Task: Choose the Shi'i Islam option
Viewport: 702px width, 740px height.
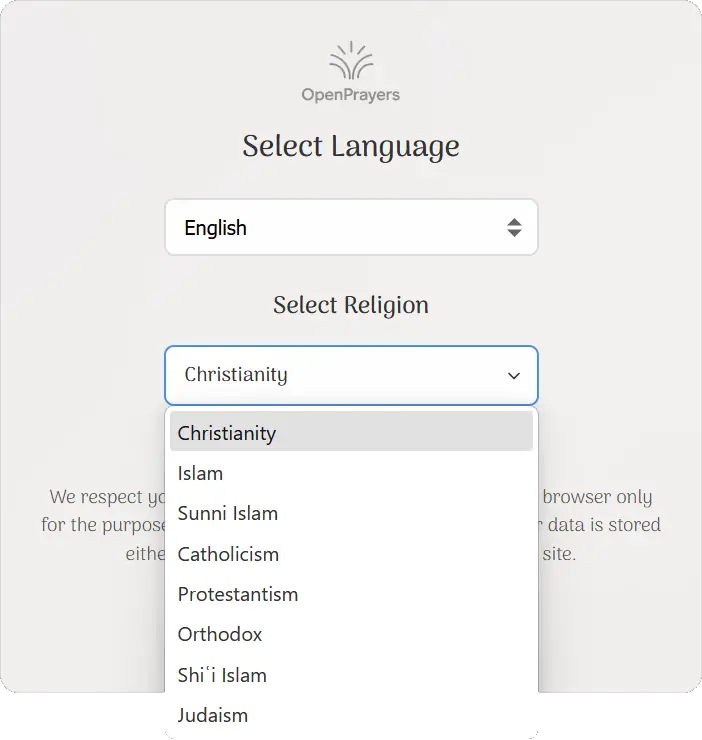Action: (222, 675)
